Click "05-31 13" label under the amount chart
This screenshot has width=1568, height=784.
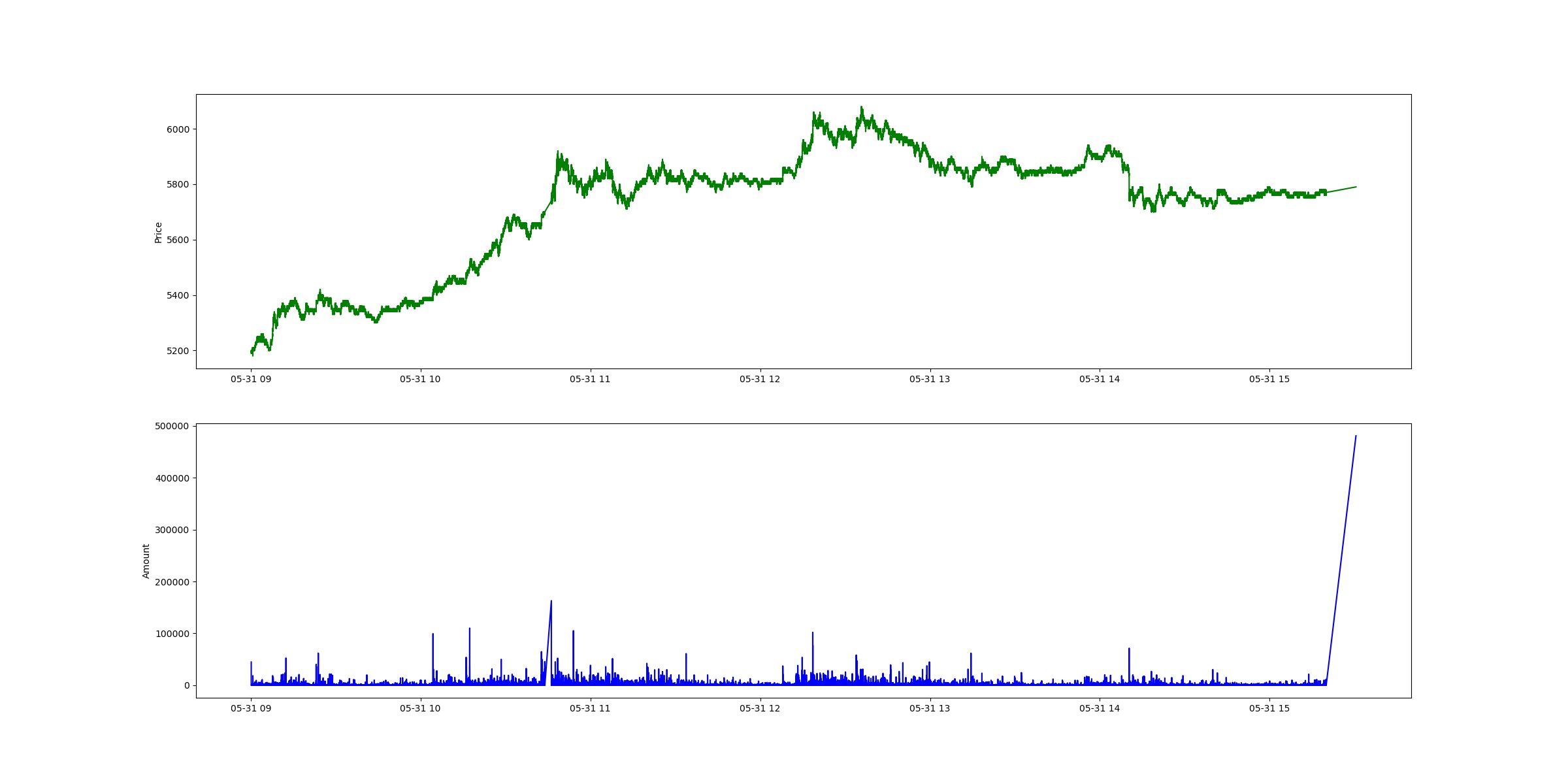[930, 708]
